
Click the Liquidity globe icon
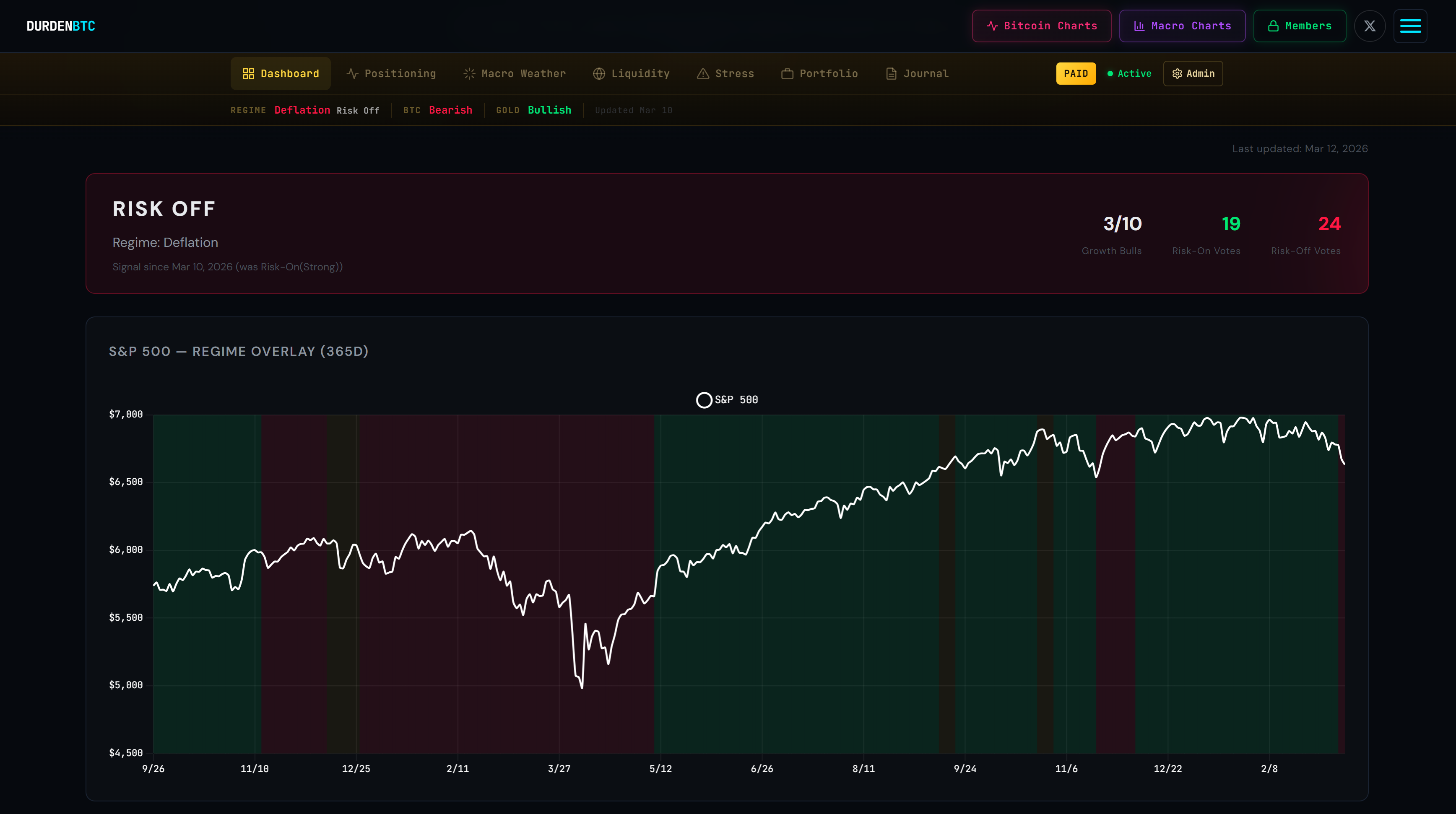pyautogui.click(x=599, y=73)
